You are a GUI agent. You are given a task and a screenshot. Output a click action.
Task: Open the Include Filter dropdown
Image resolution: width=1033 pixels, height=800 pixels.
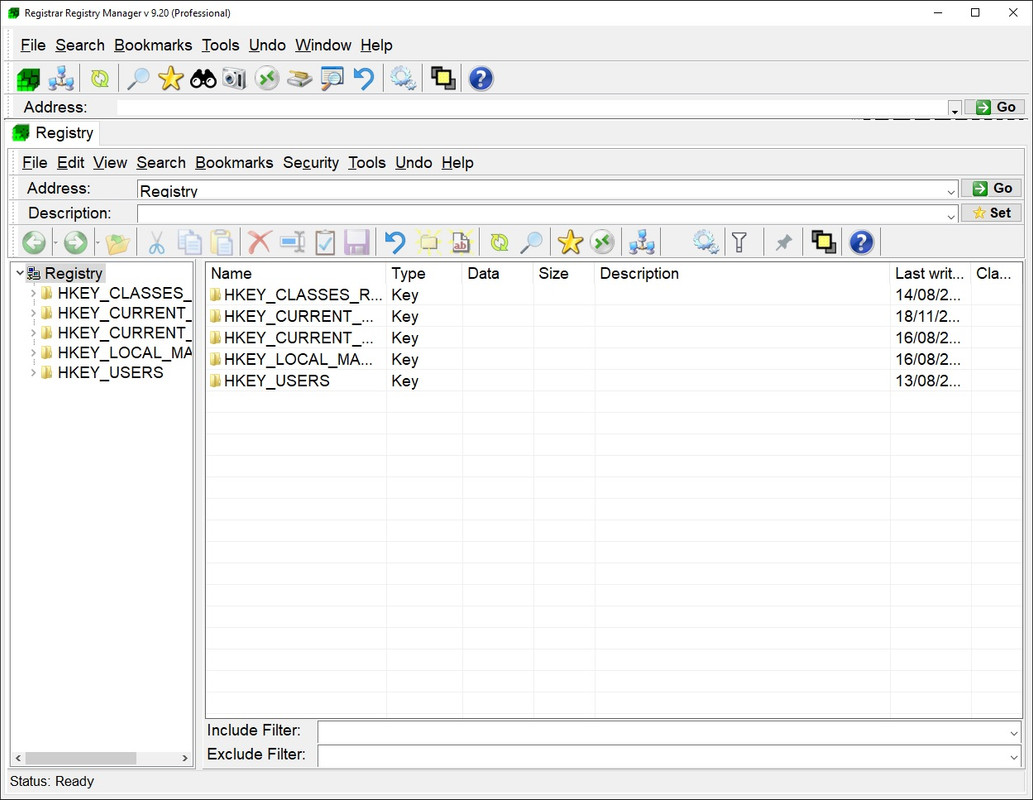[1014, 733]
